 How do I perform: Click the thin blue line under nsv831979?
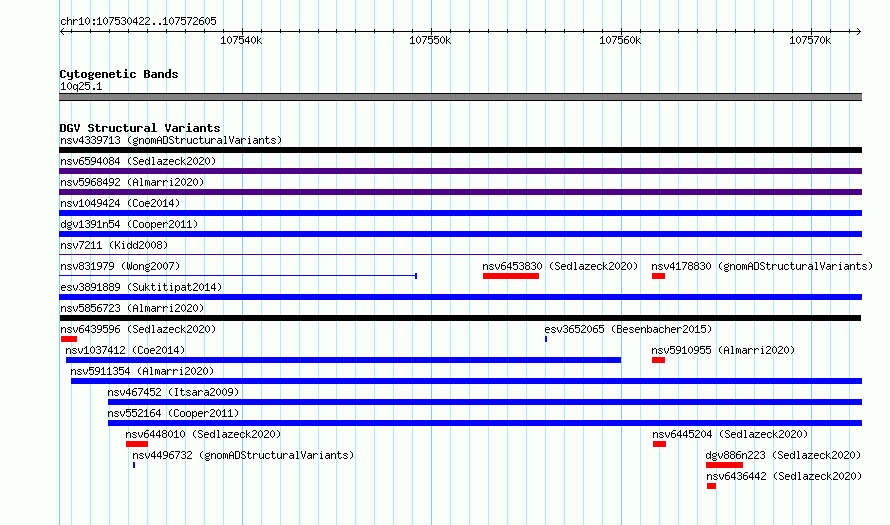pos(238,276)
